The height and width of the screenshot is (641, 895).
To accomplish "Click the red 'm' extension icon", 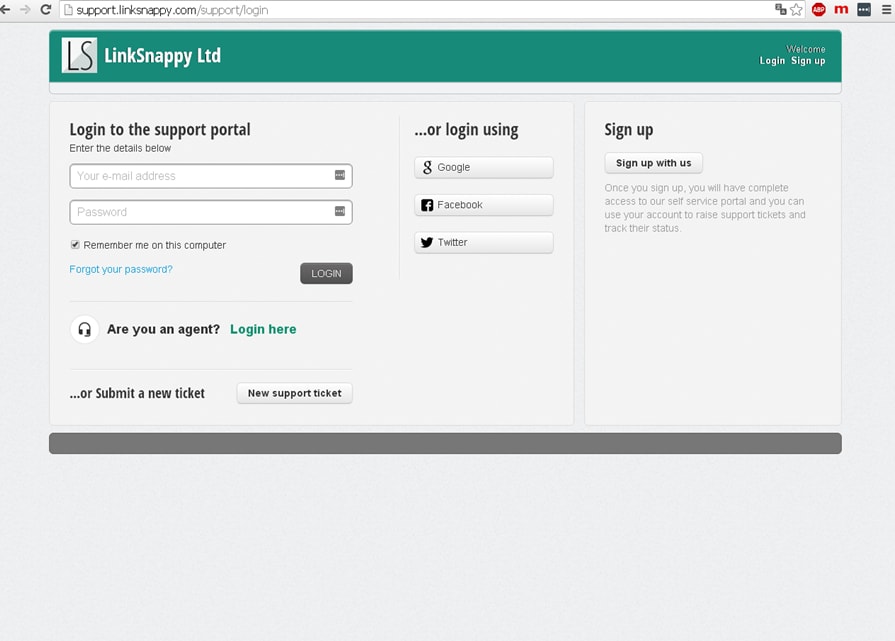I will 841,9.
